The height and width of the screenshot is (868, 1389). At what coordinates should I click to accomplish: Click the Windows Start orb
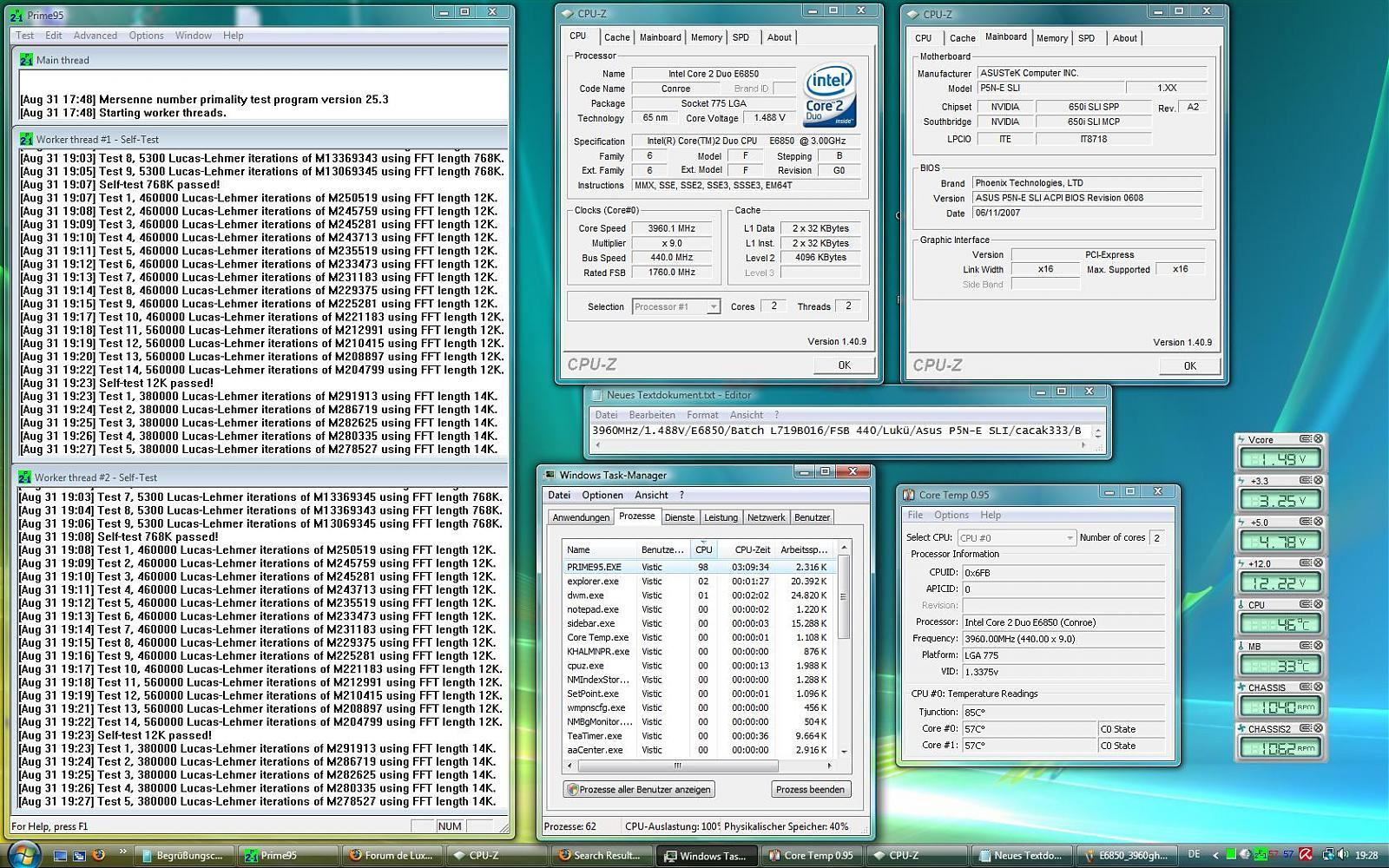pyautogui.click(x=23, y=854)
